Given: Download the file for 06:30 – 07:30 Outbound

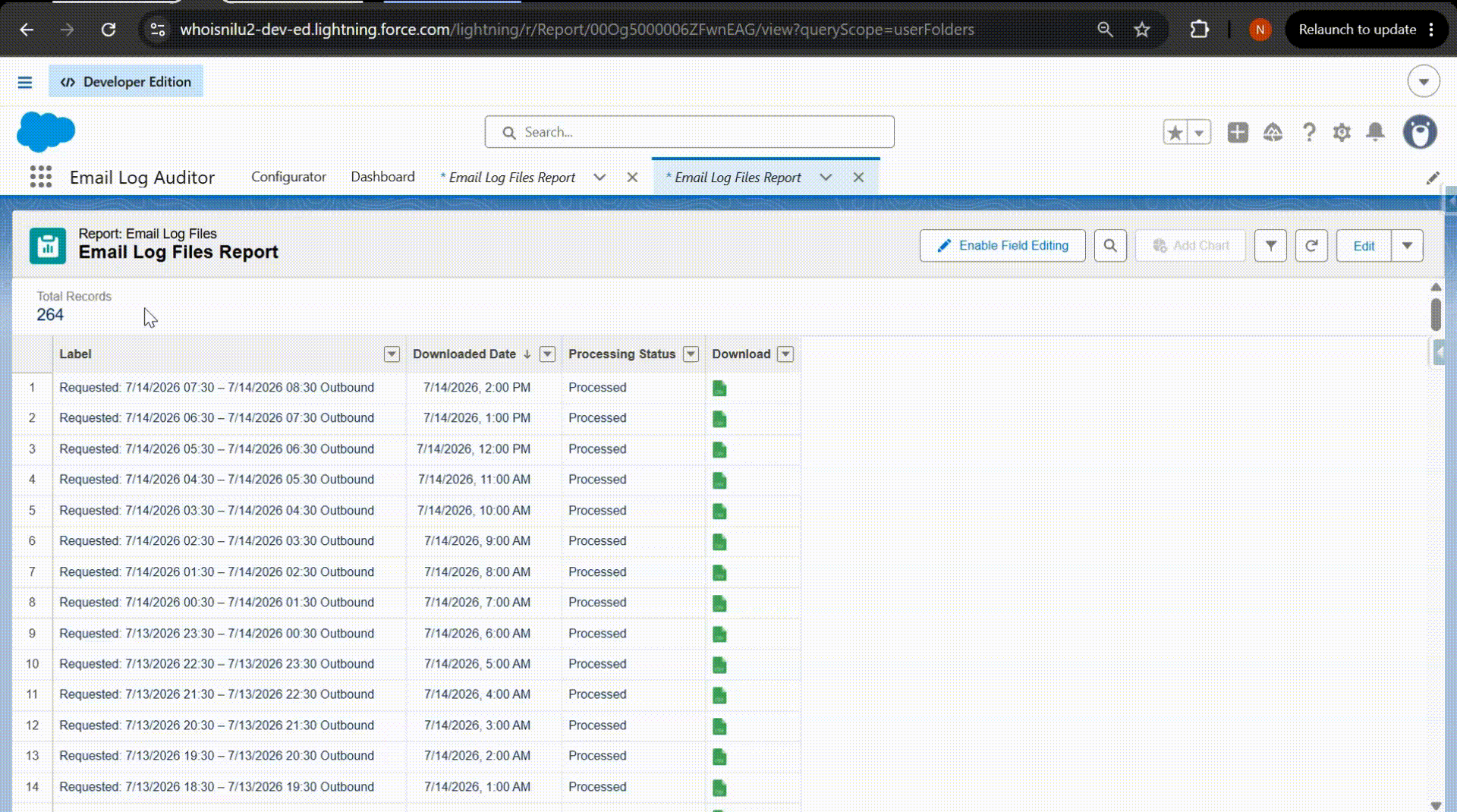Looking at the screenshot, I should (x=719, y=419).
